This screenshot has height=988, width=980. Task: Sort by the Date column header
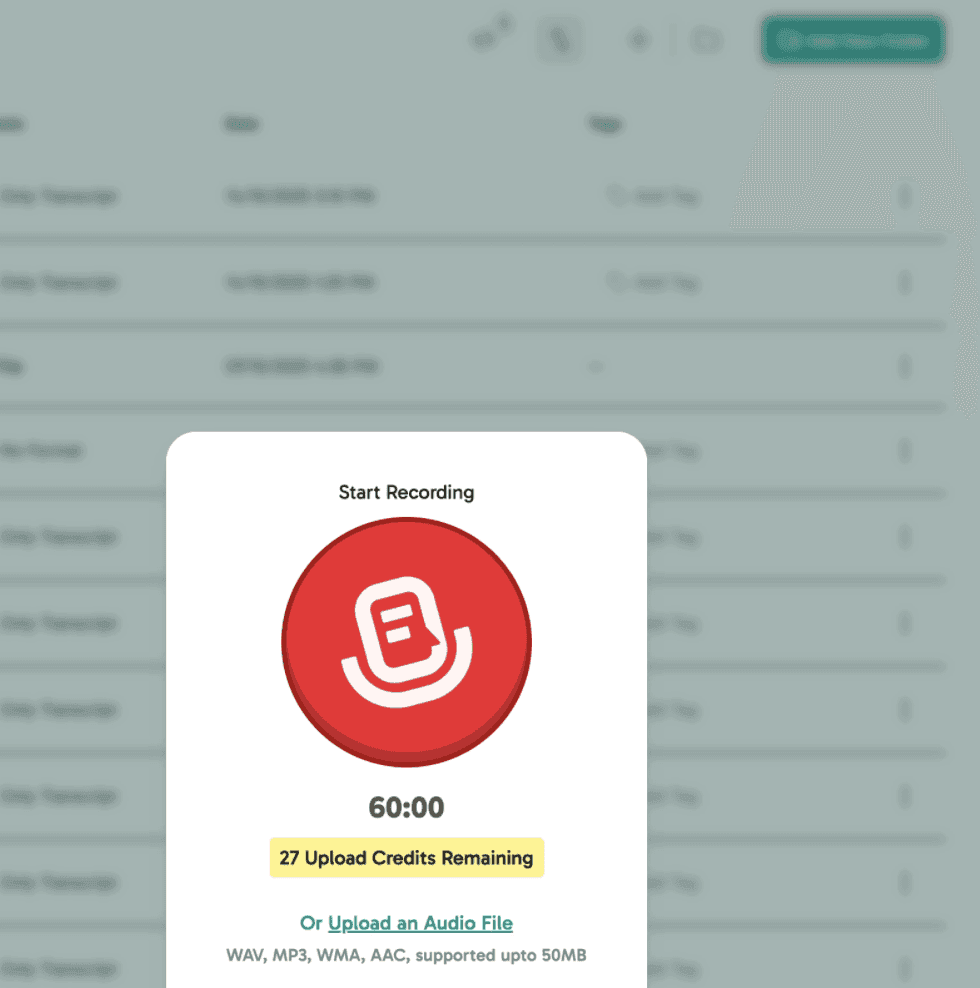(x=242, y=124)
